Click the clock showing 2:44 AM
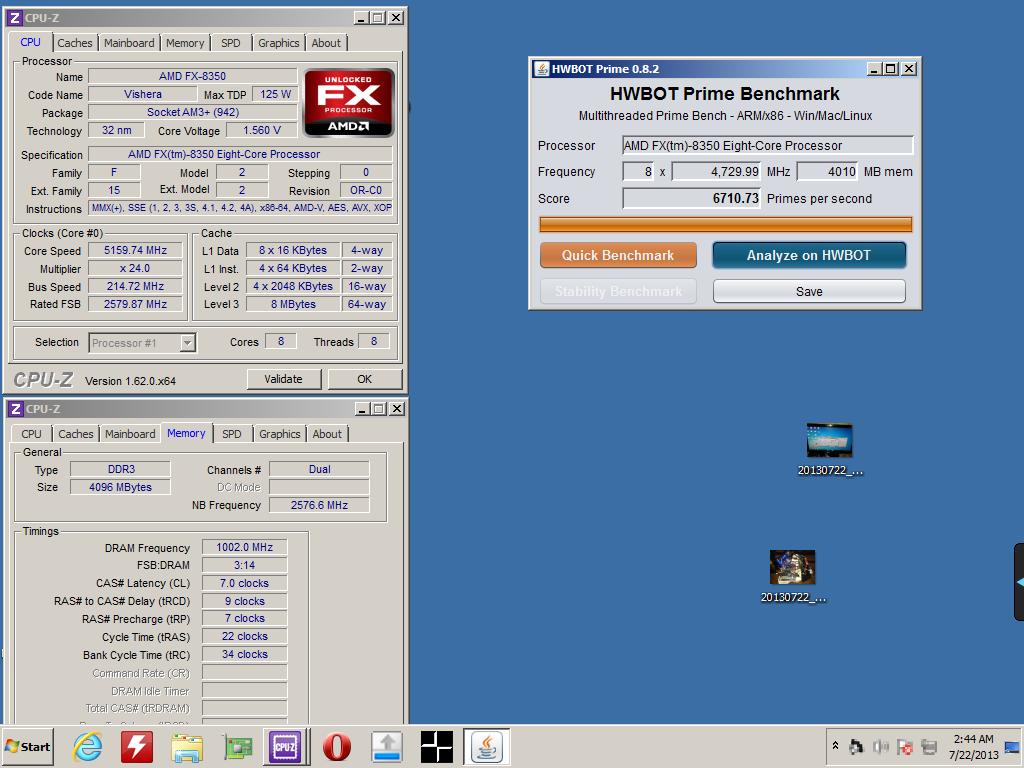The image size is (1024, 768). tap(973, 739)
